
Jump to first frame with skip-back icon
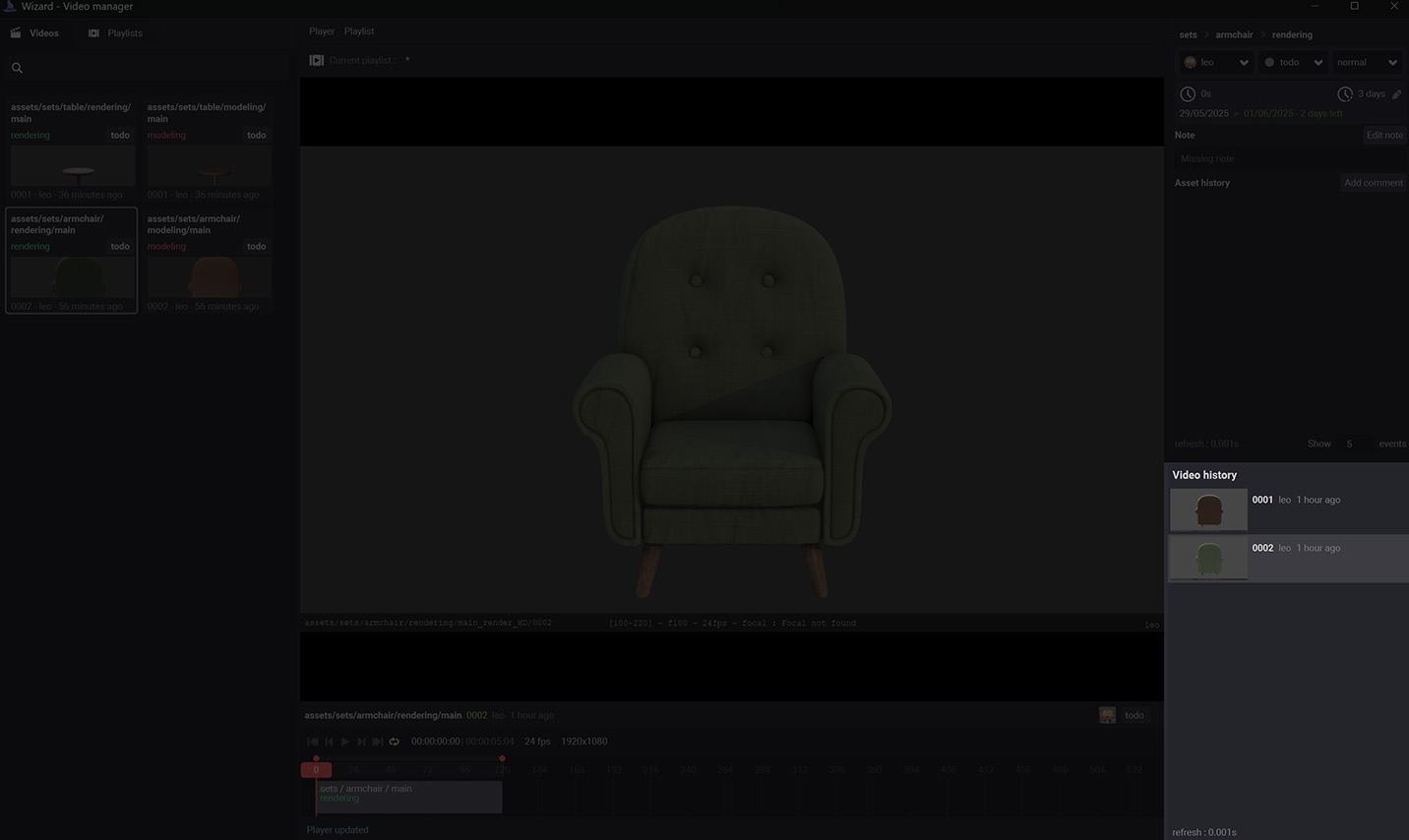(x=313, y=742)
